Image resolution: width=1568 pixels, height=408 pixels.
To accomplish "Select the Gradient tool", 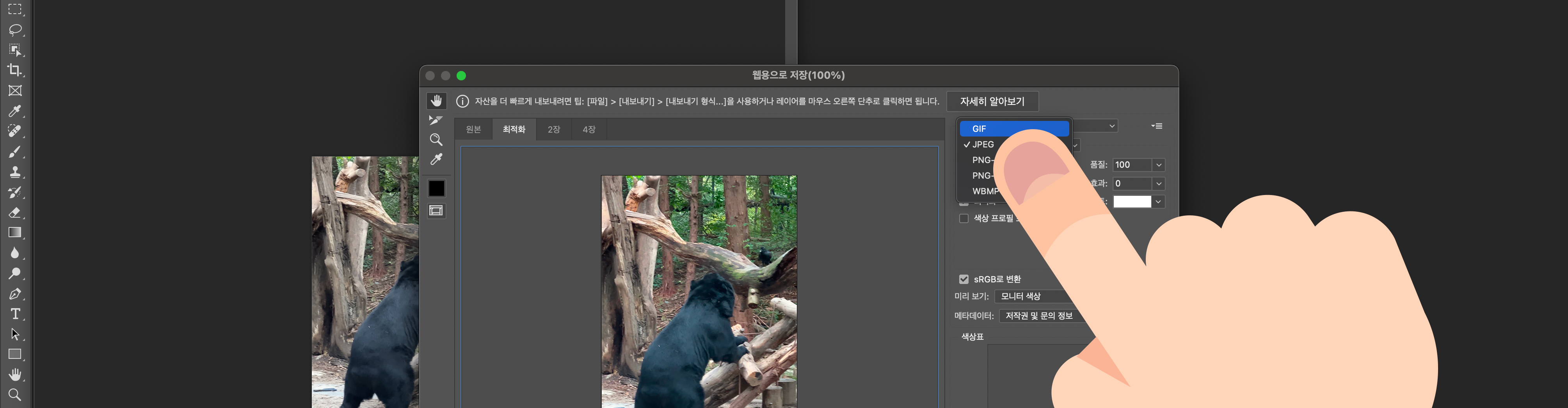I will pos(14,232).
